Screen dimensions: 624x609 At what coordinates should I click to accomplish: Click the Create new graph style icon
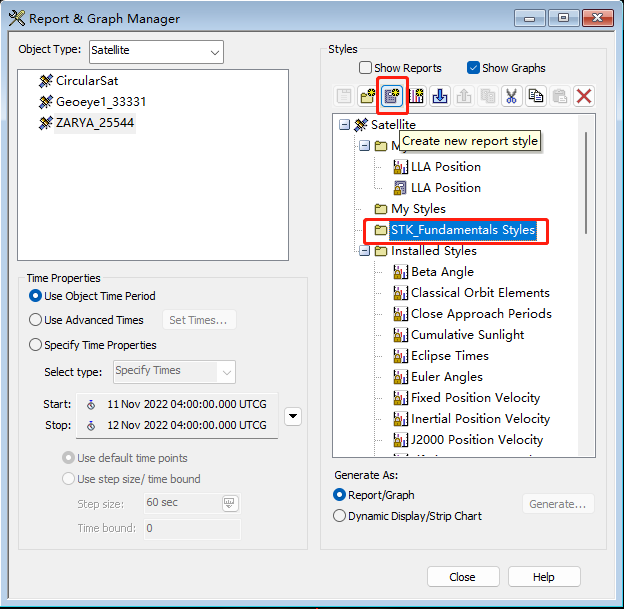(x=416, y=96)
